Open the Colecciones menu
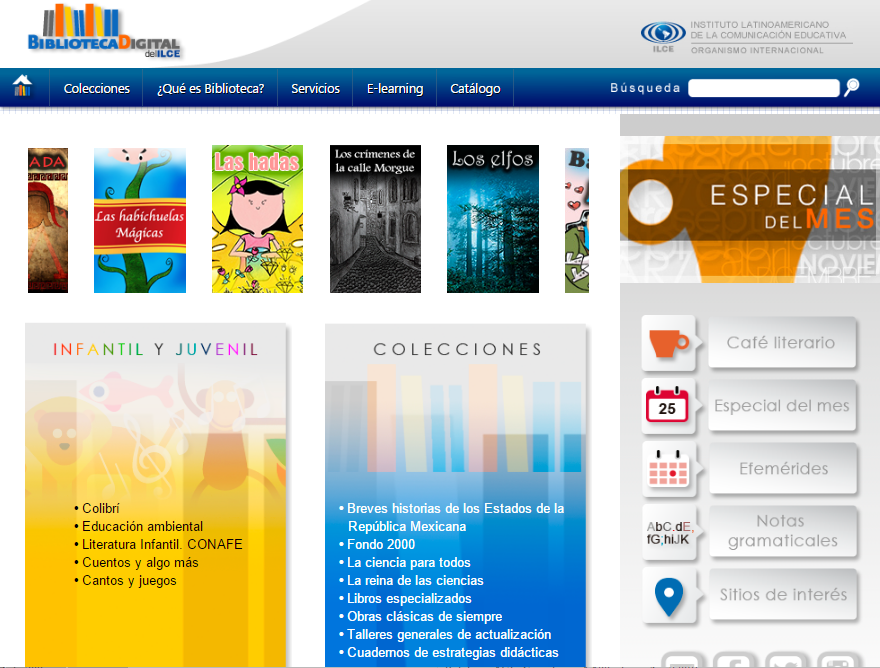880x668 pixels. click(x=97, y=88)
